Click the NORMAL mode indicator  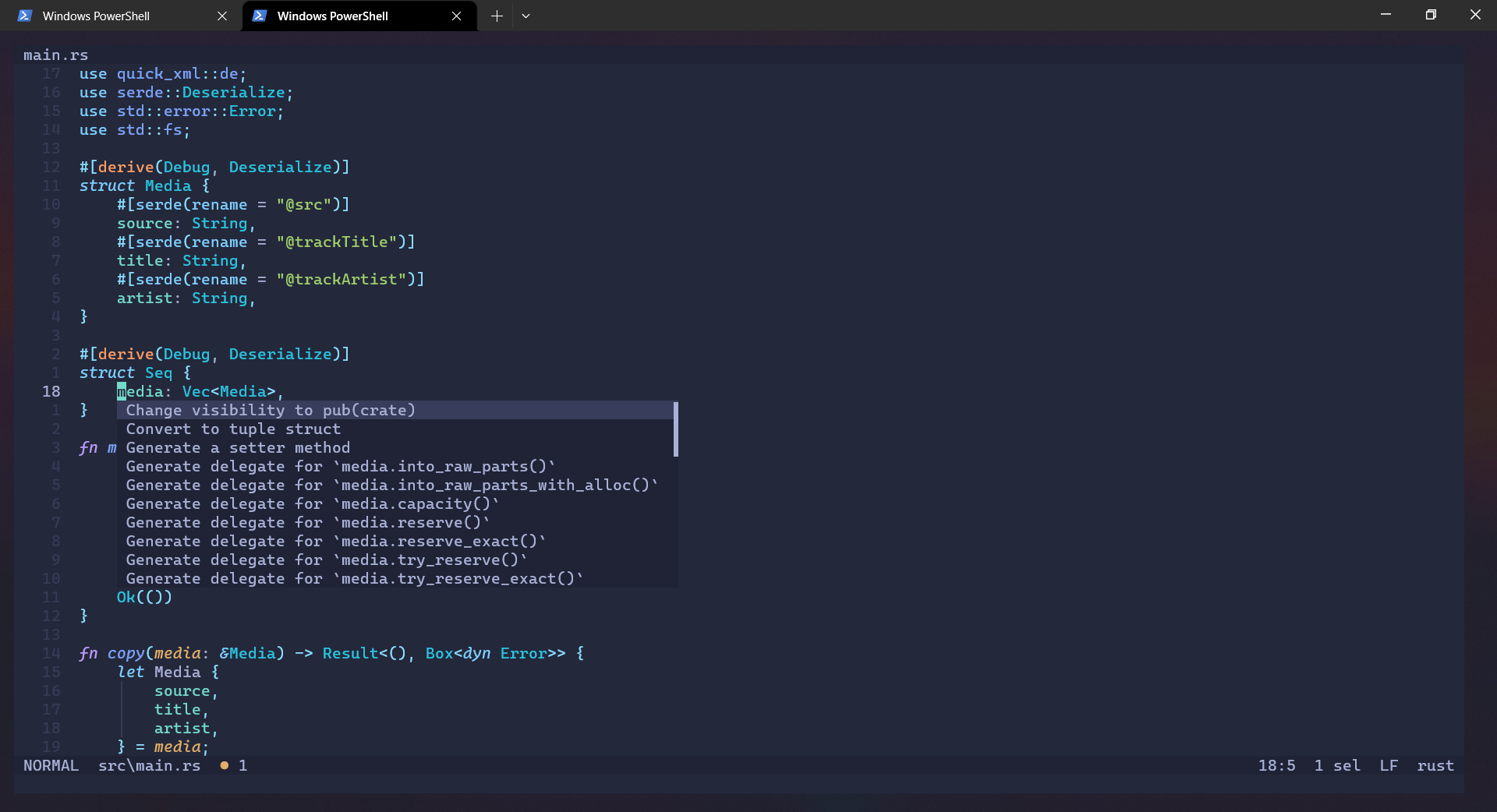tap(51, 766)
